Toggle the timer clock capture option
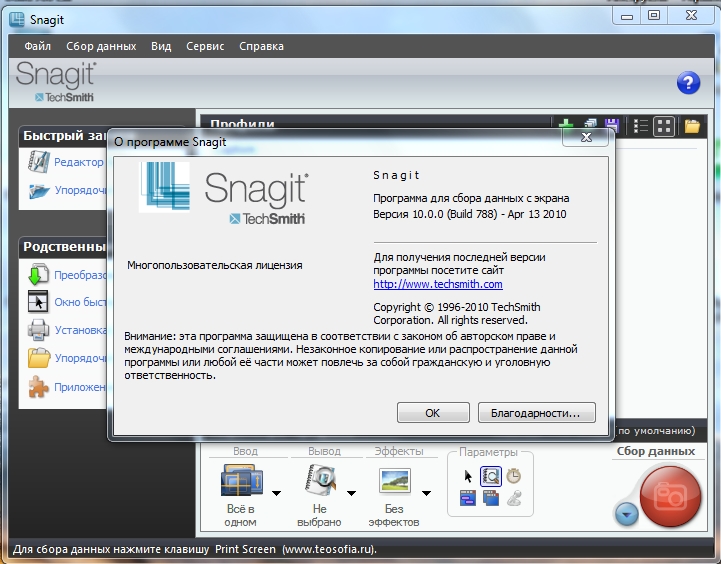The width and height of the screenshot is (721, 564). tap(513, 476)
